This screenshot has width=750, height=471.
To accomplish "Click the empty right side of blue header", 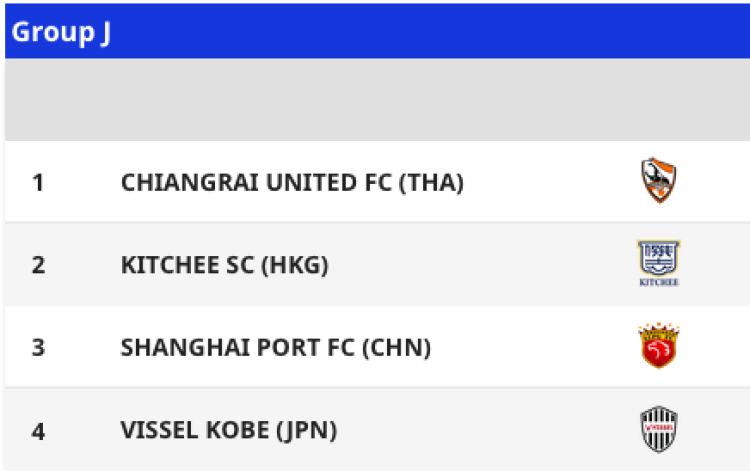I will tap(500, 31).
